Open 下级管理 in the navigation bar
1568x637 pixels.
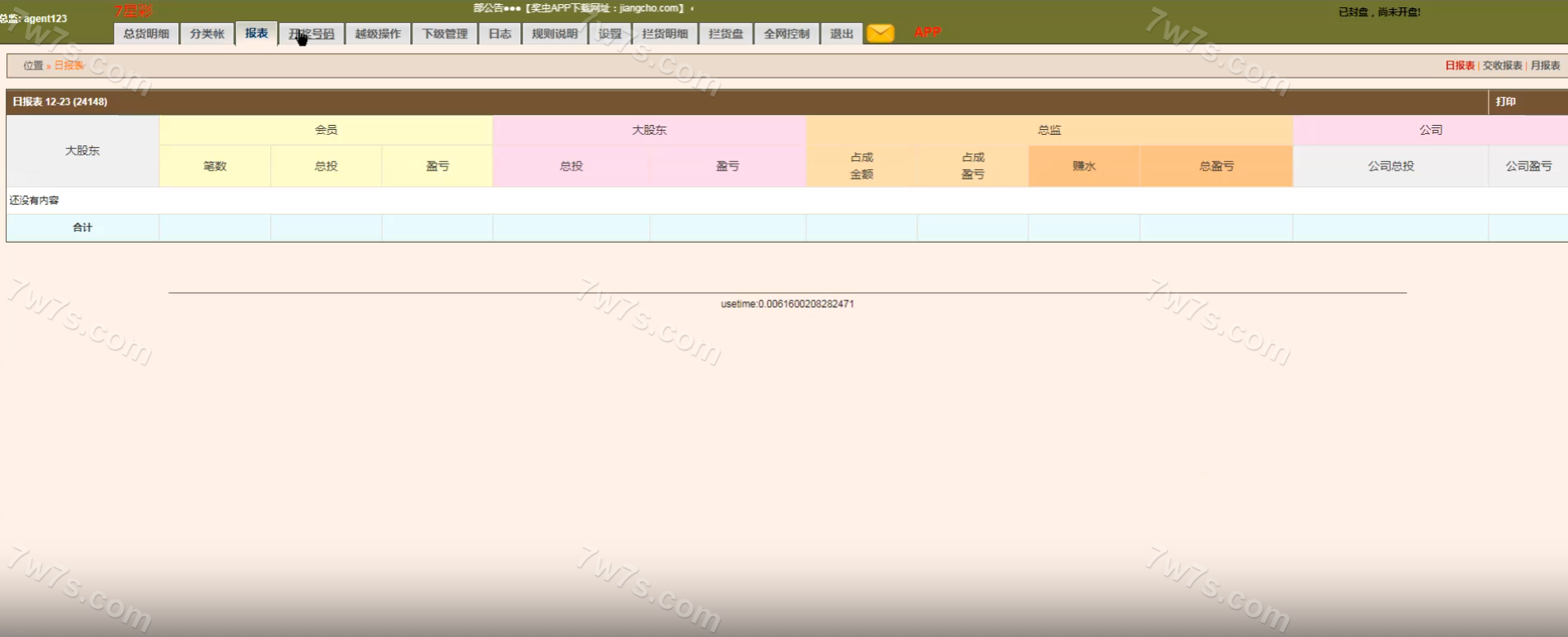point(444,33)
